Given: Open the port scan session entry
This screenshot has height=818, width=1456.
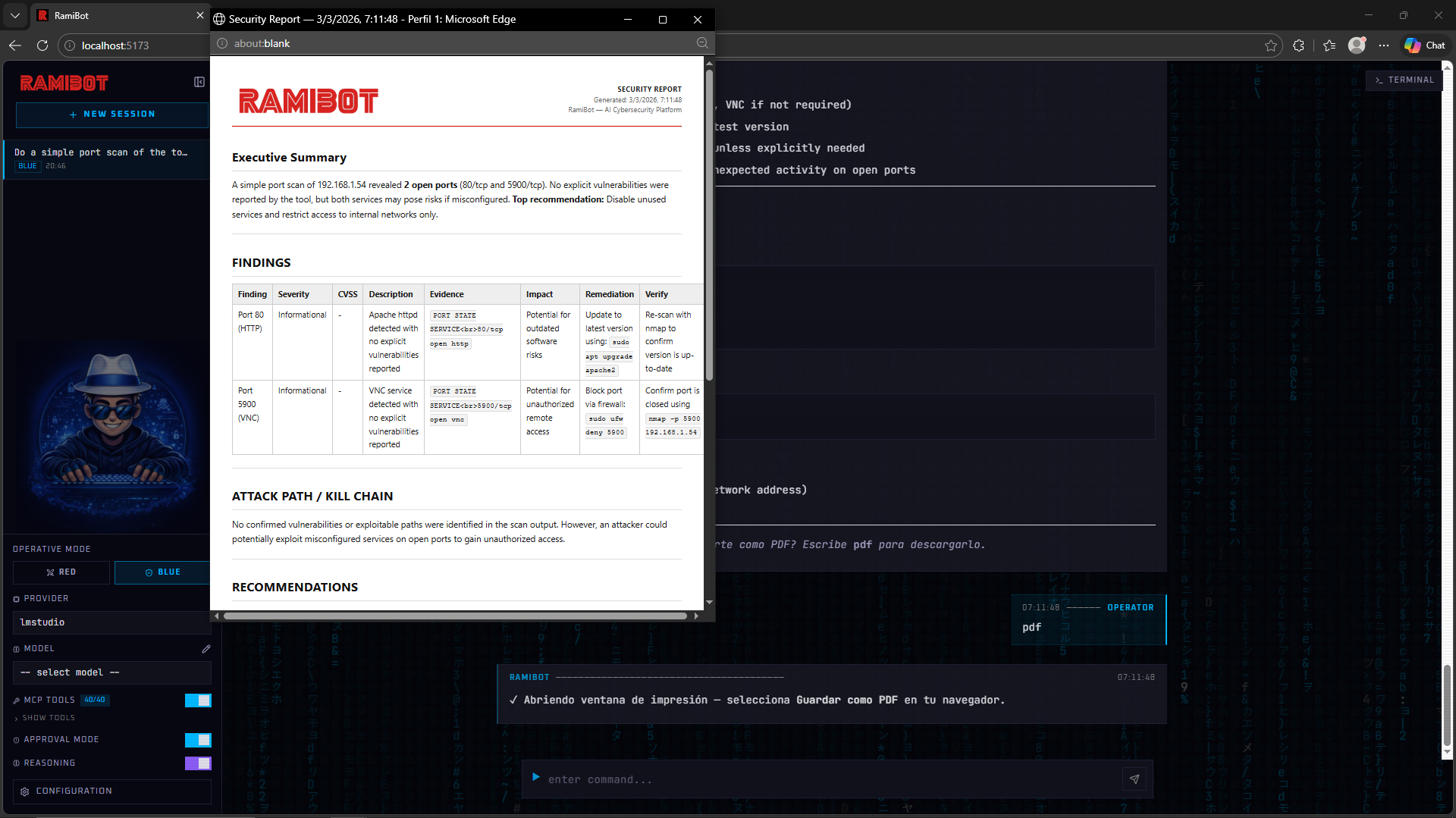Looking at the screenshot, I should [x=106, y=158].
